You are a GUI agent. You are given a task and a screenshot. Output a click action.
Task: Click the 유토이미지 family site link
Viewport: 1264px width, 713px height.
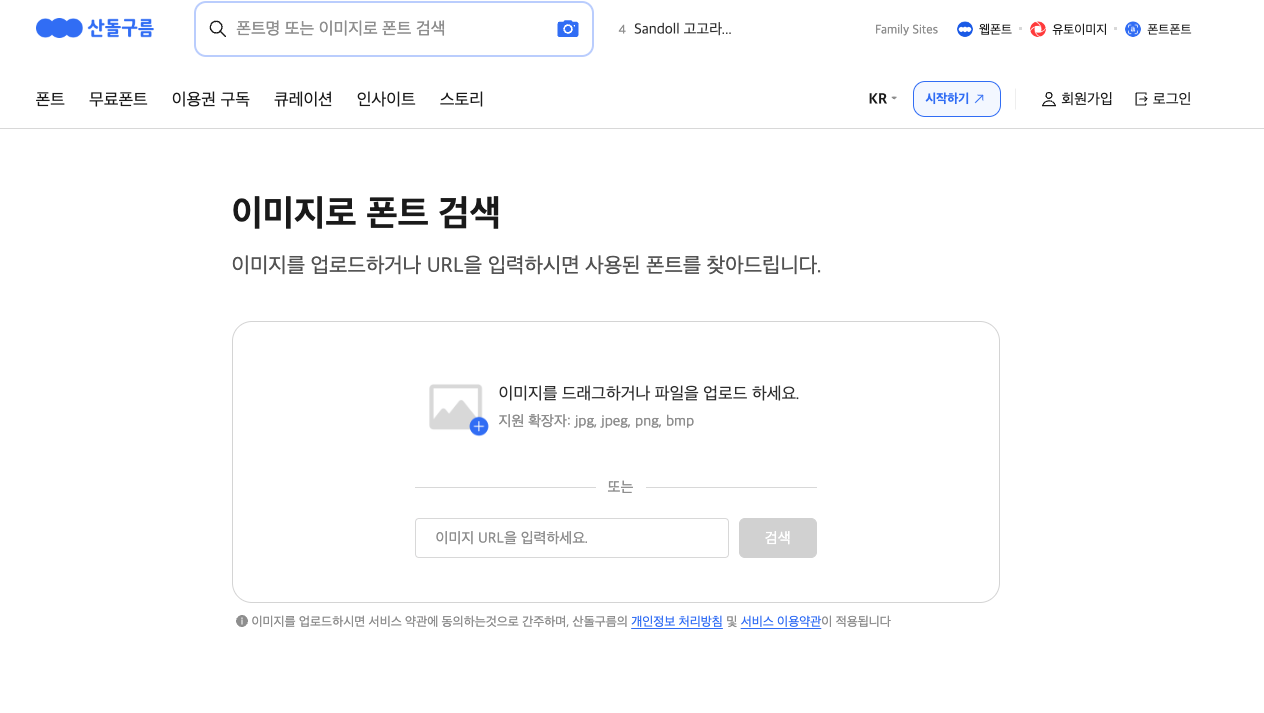[1079, 29]
